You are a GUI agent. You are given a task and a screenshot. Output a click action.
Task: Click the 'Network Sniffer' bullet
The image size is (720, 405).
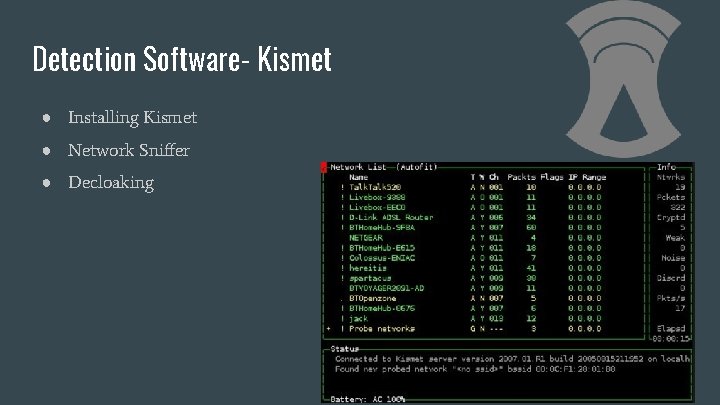click(129, 150)
